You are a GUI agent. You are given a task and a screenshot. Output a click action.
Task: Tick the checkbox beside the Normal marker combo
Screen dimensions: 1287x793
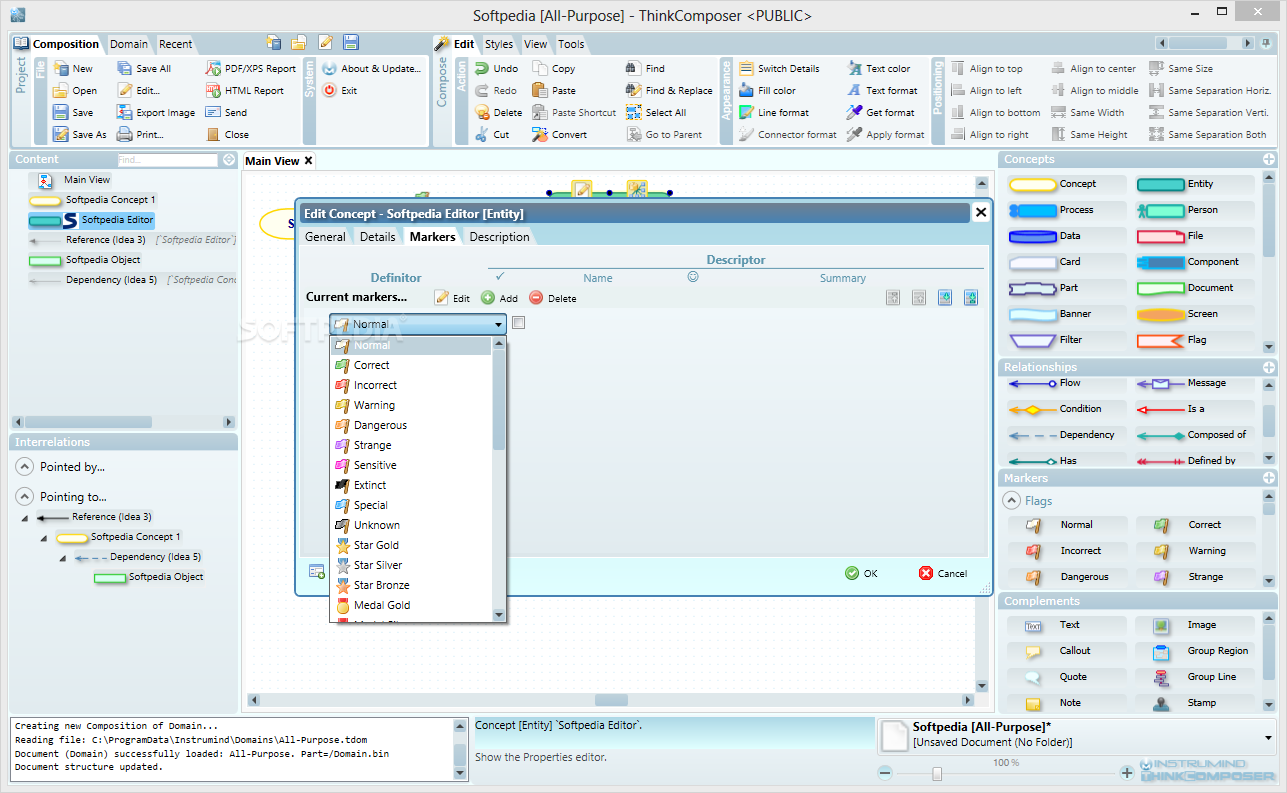click(518, 323)
